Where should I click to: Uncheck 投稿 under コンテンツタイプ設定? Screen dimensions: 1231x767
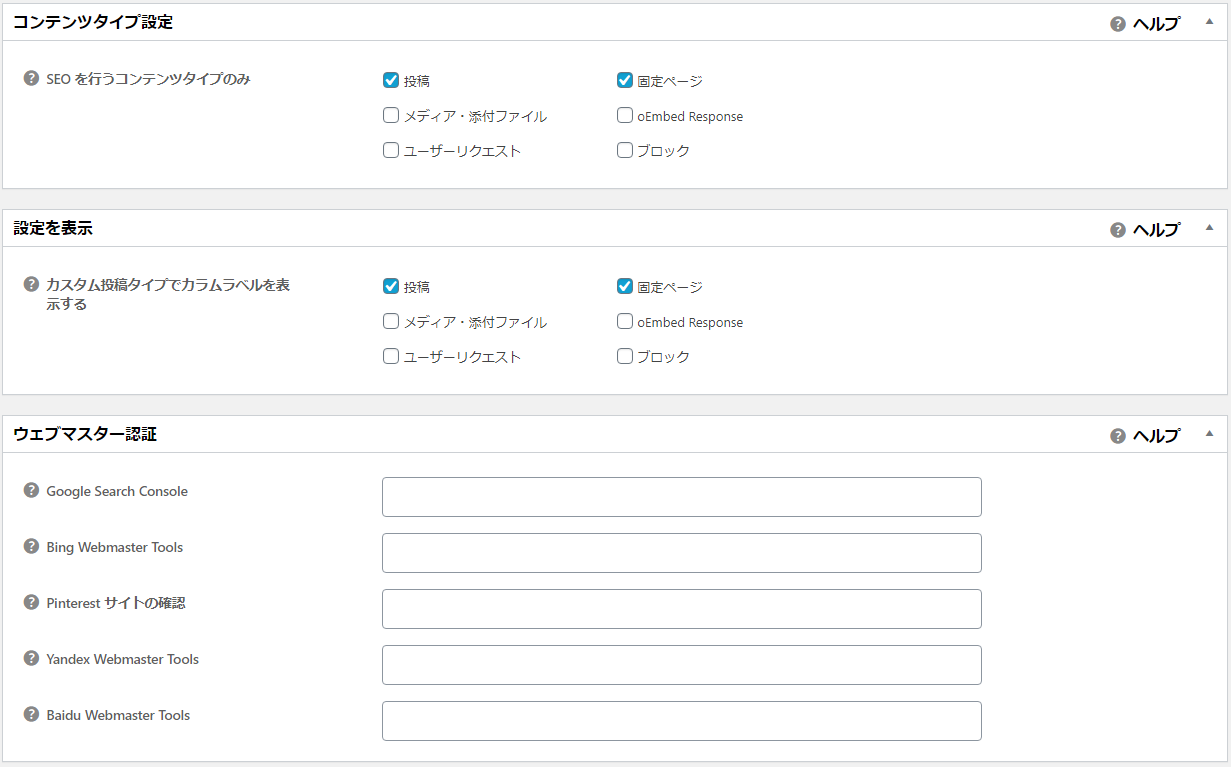(x=391, y=81)
